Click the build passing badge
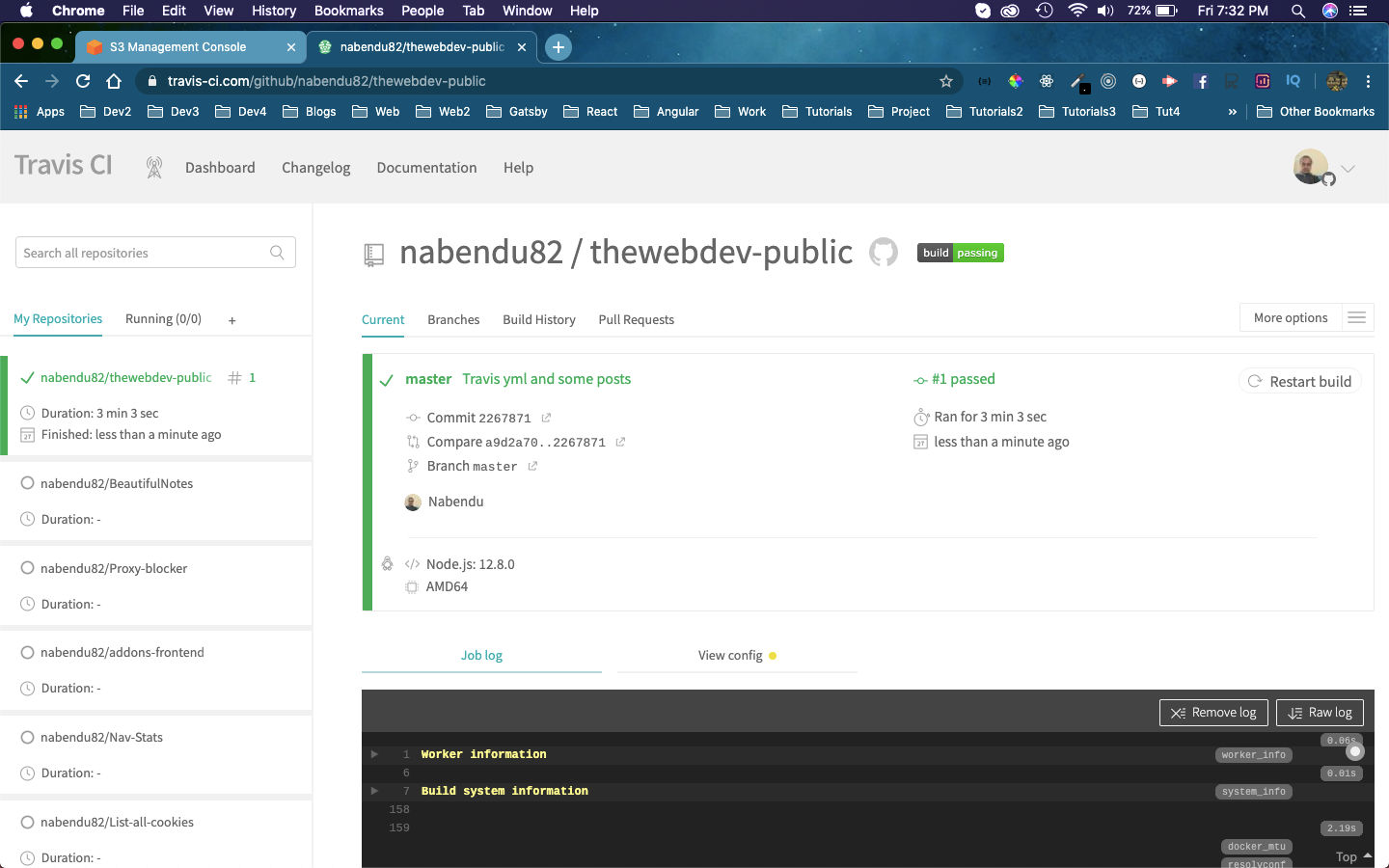The image size is (1389, 868). pos(960,253)
